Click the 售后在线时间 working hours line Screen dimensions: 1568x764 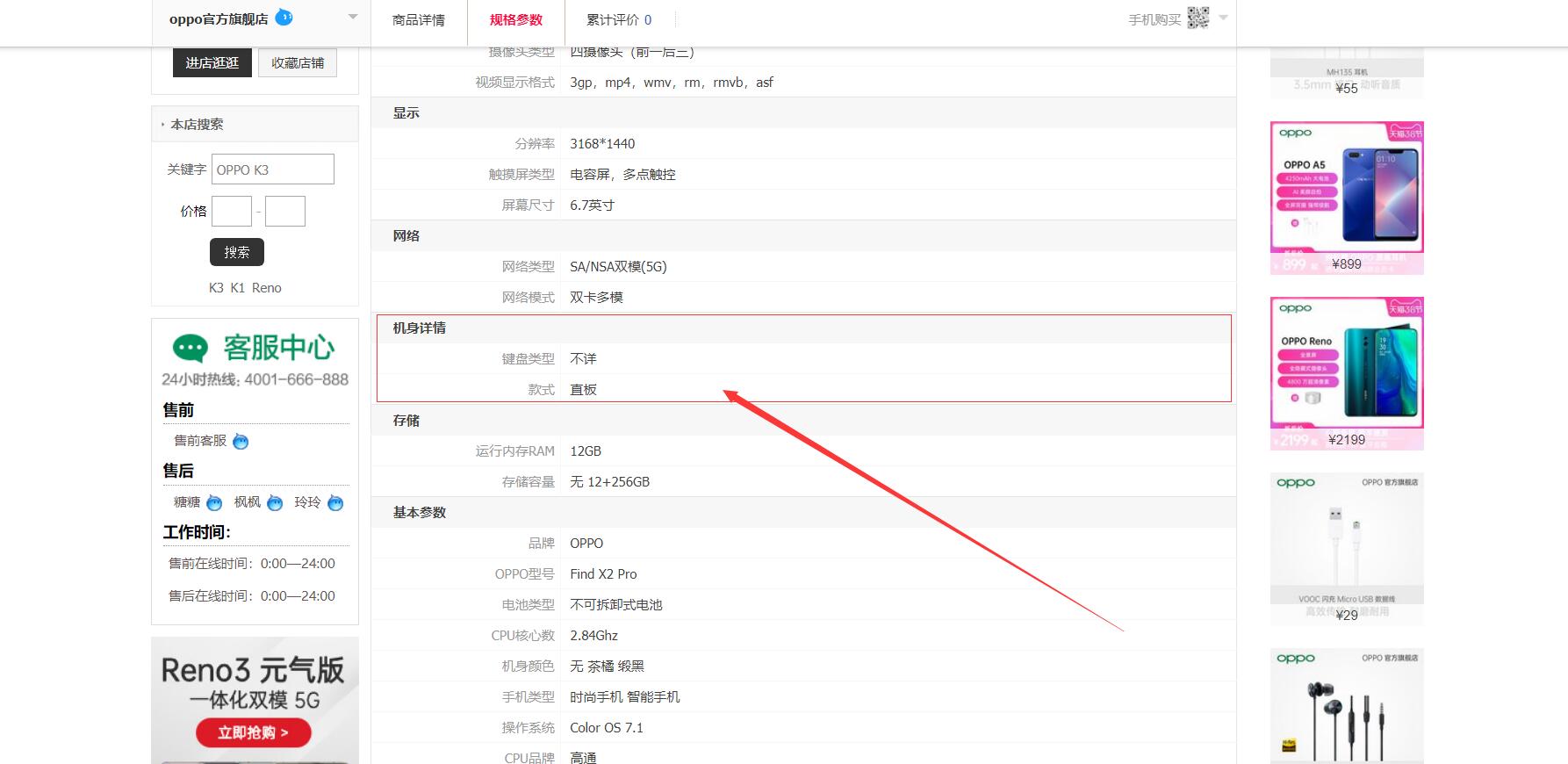pos(252,596)
